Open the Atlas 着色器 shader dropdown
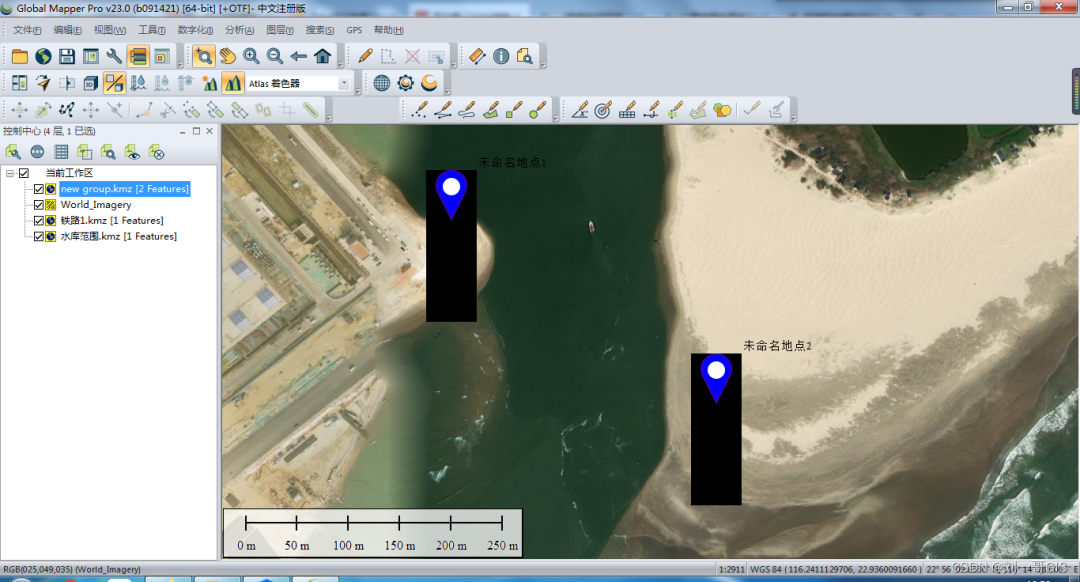 pos(344,83)
